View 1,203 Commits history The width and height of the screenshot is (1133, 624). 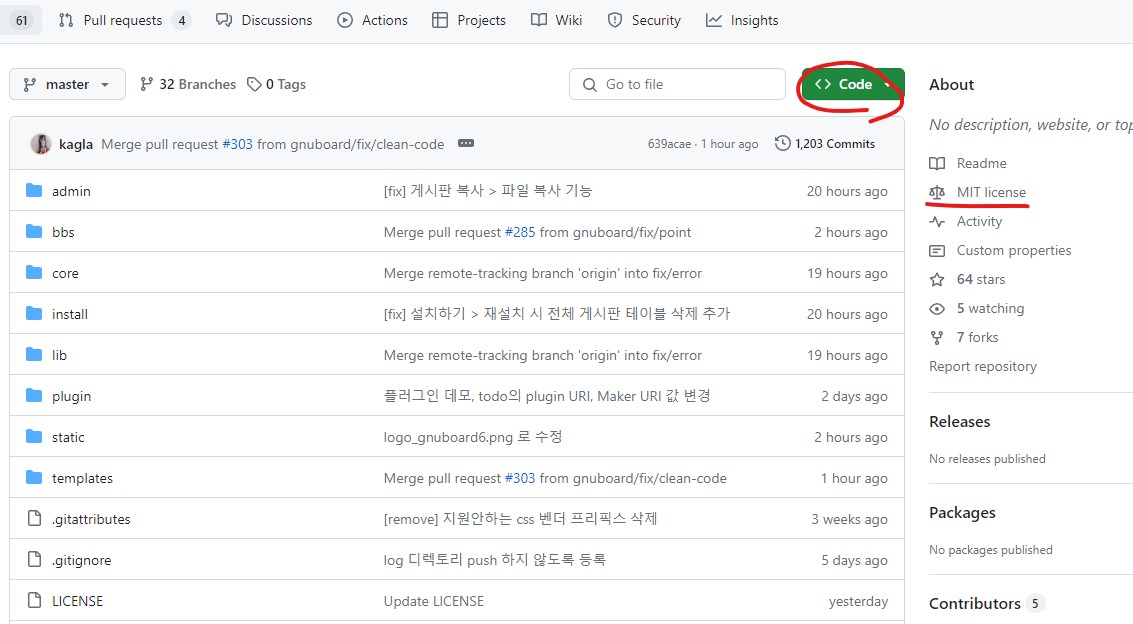point(824,144)
